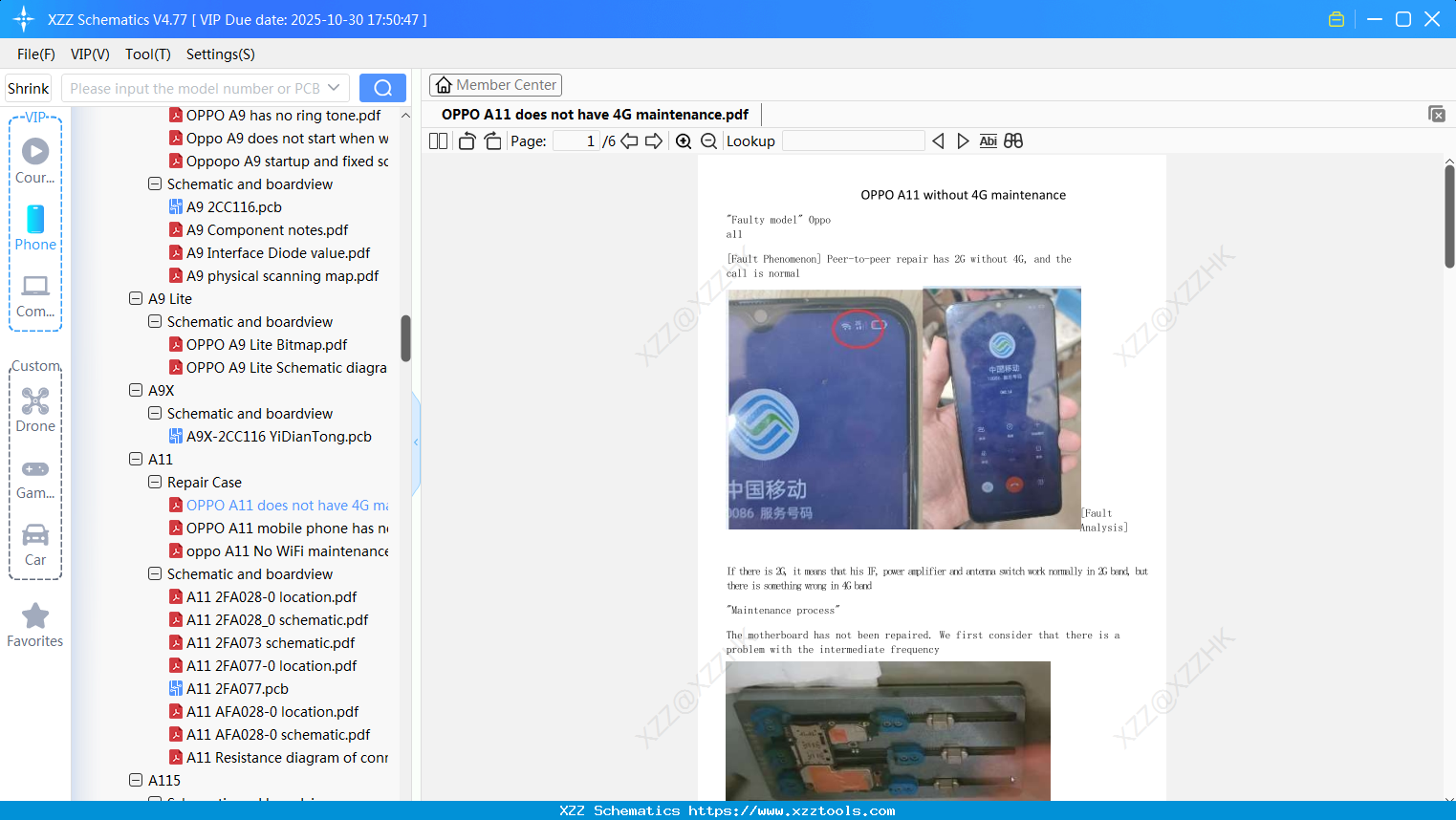The width and height of the screenshot is (1456, 820).
Task: Click the Page number input box
Action: (x=576, y=141)
